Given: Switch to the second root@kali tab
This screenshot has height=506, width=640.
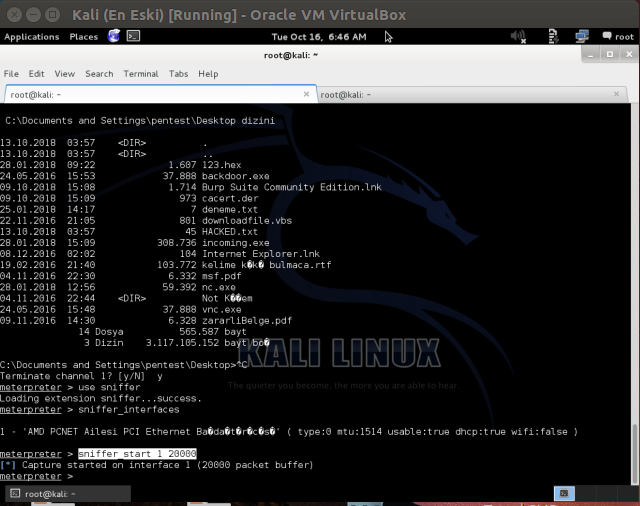Looking at the screenshot, I should 472,94.
